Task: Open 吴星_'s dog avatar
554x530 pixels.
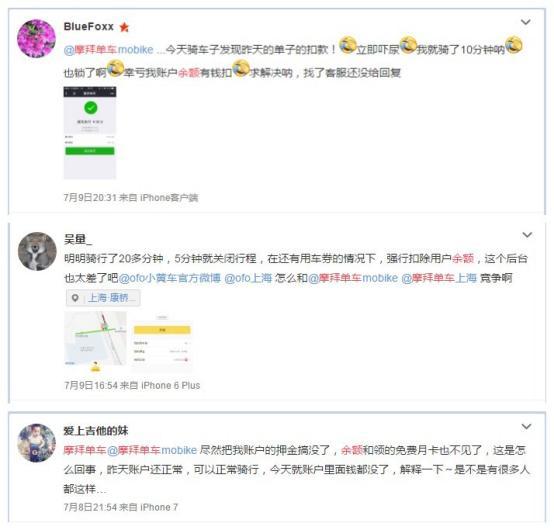Action: [x=37, y=251]
